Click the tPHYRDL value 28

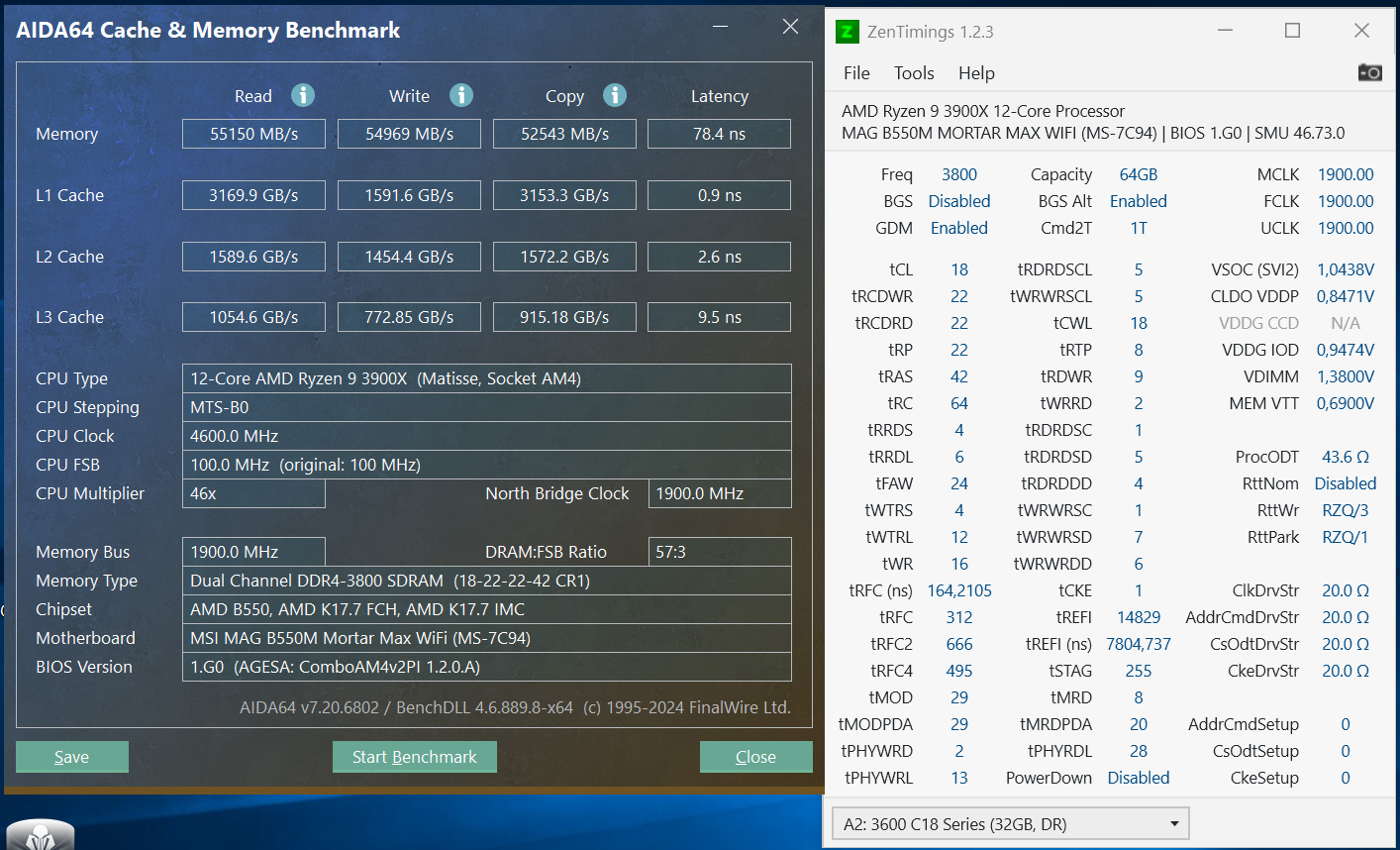[x=1139, y=751]
